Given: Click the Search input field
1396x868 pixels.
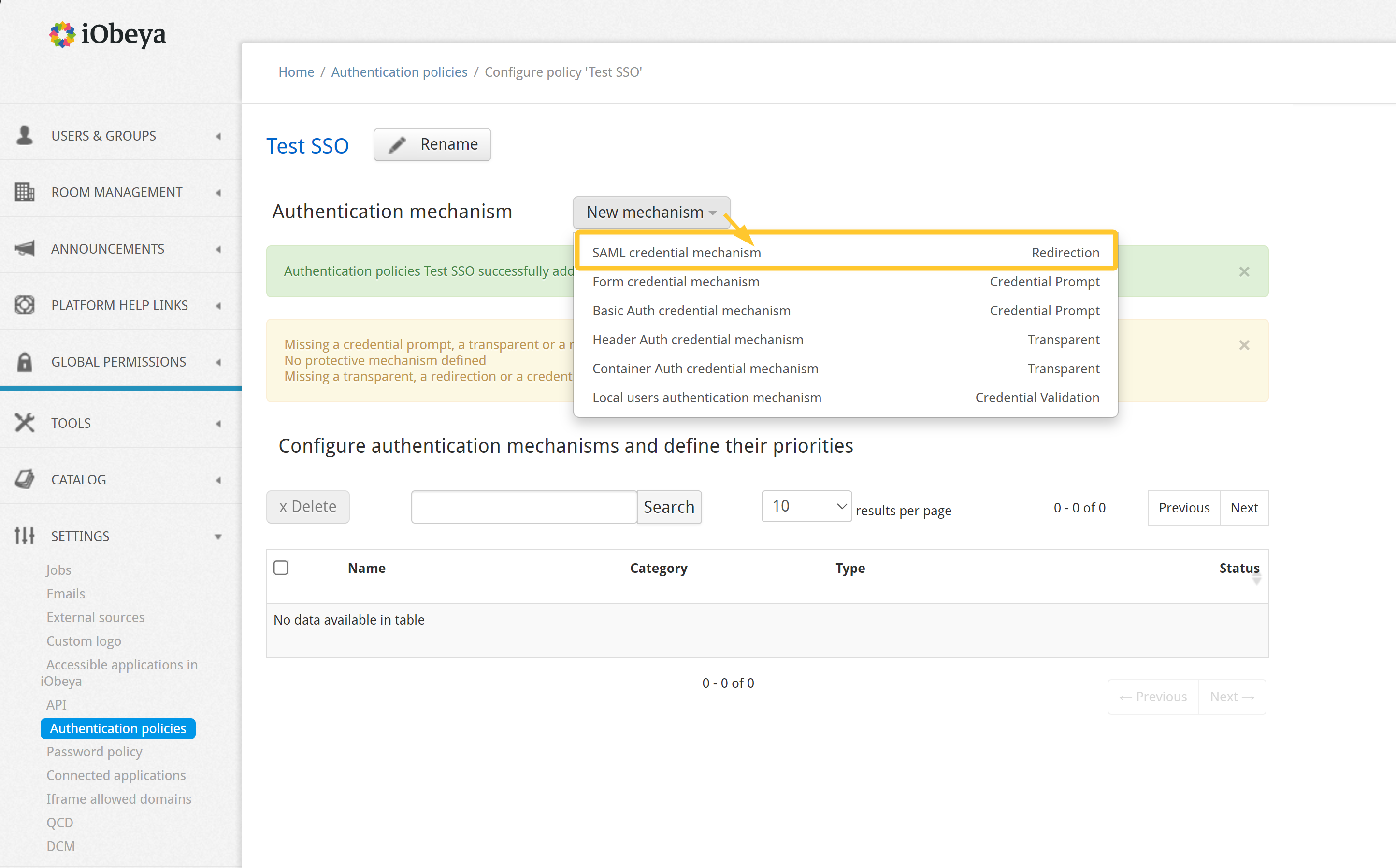Looking at the screenshot, I should [x=525, y=506].
